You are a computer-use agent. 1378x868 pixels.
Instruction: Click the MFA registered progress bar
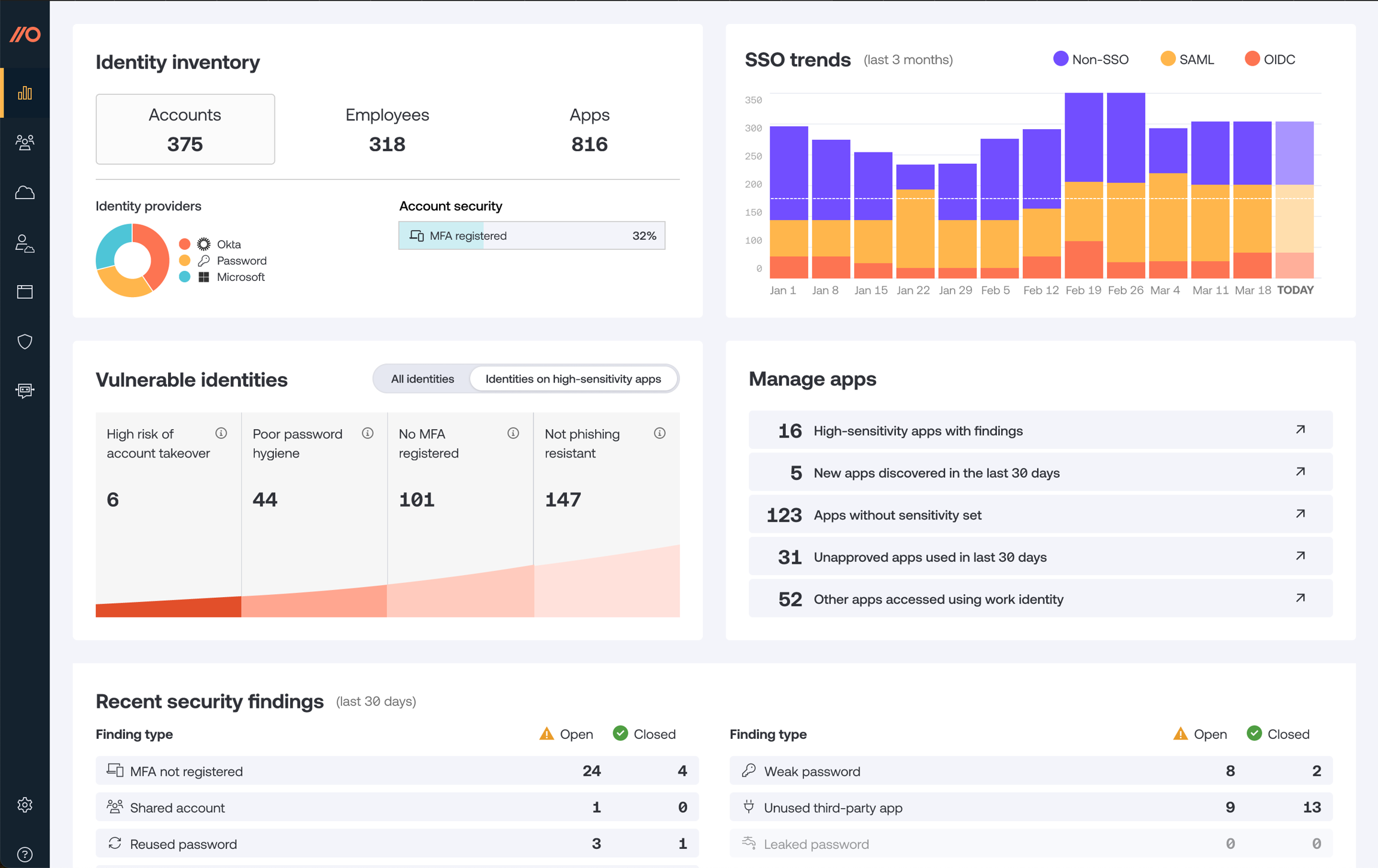pyautogui.click(x=531, y=236)
